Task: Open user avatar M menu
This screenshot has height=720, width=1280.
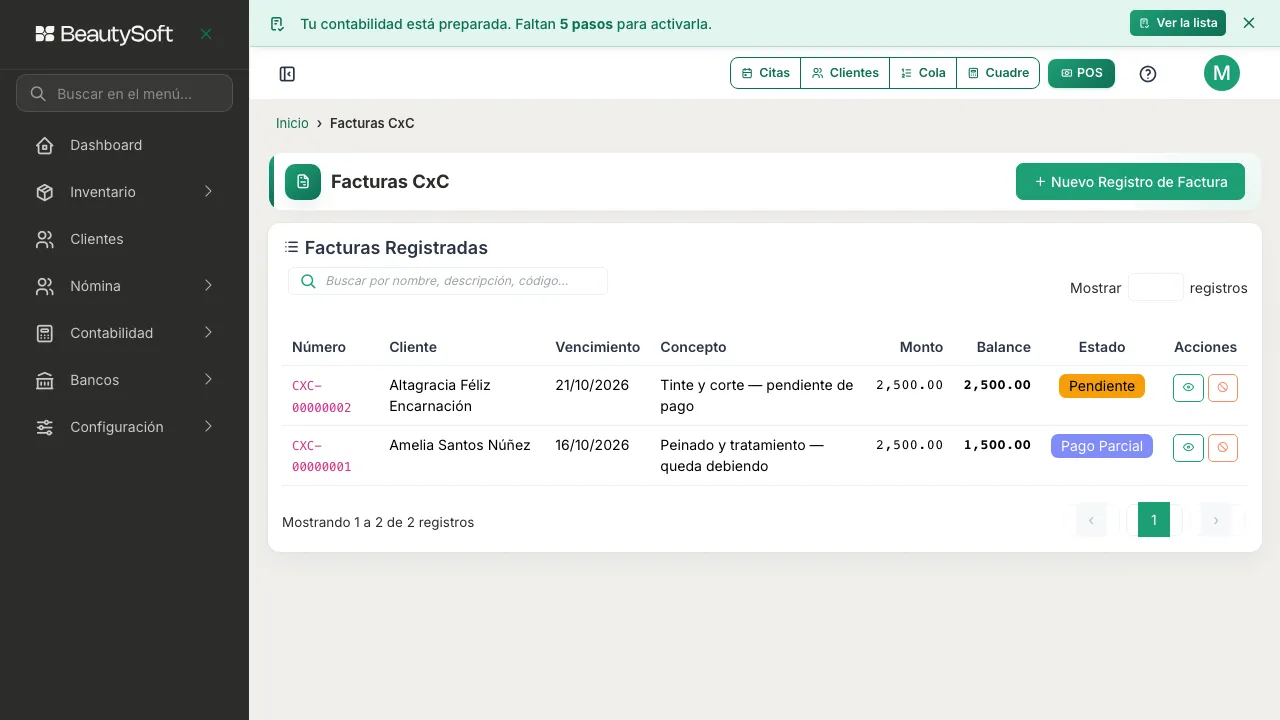Action: point(1222,73)
